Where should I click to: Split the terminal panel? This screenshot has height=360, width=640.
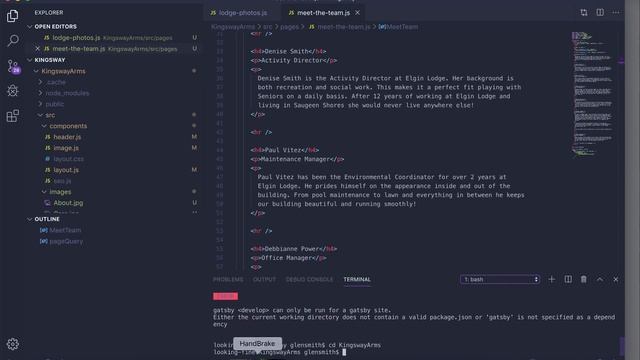(568, 280)
